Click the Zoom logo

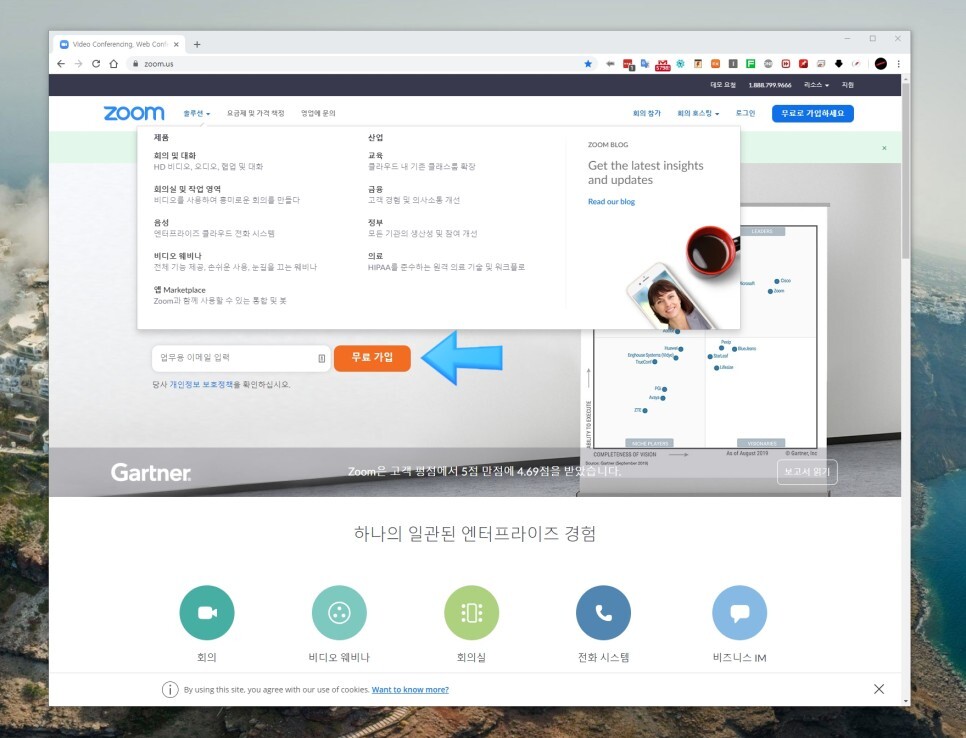pos(134,113)
